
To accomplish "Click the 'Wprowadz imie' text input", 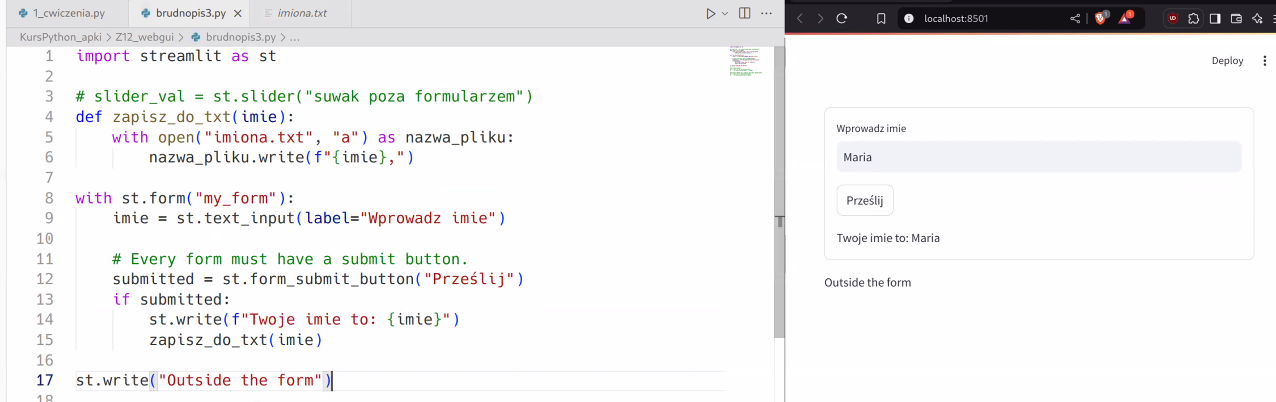I will 1039,157.
